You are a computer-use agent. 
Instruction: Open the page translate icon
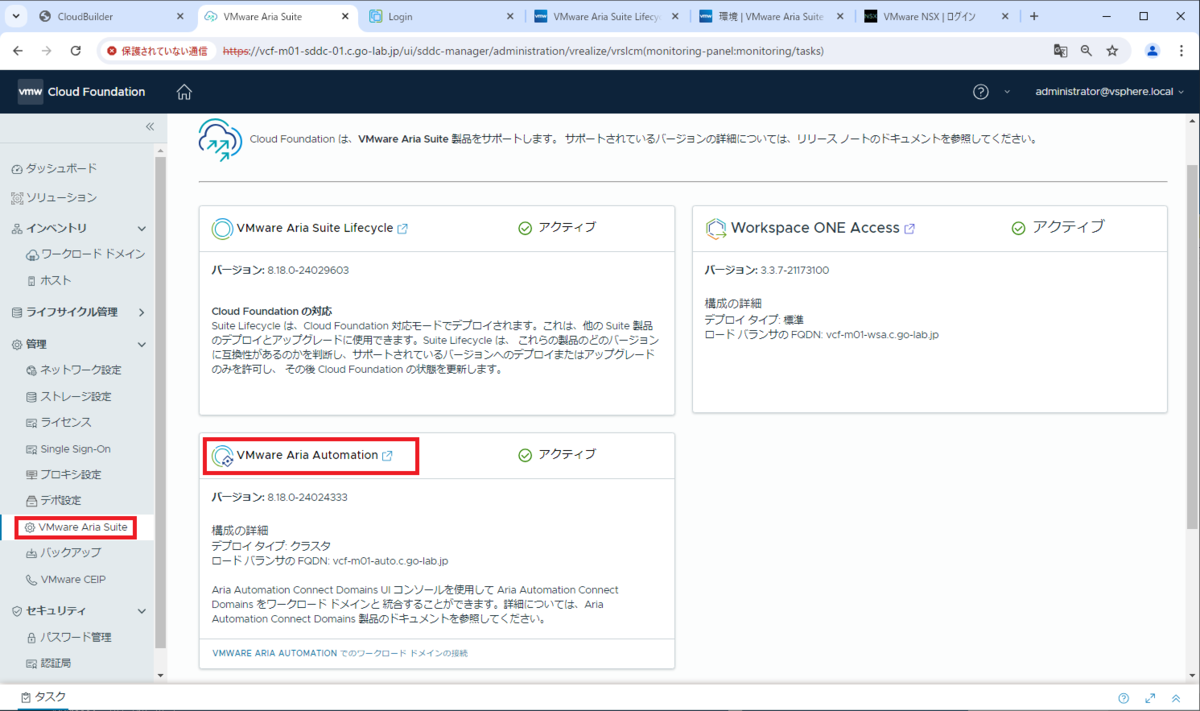[x=1061, y=51]
